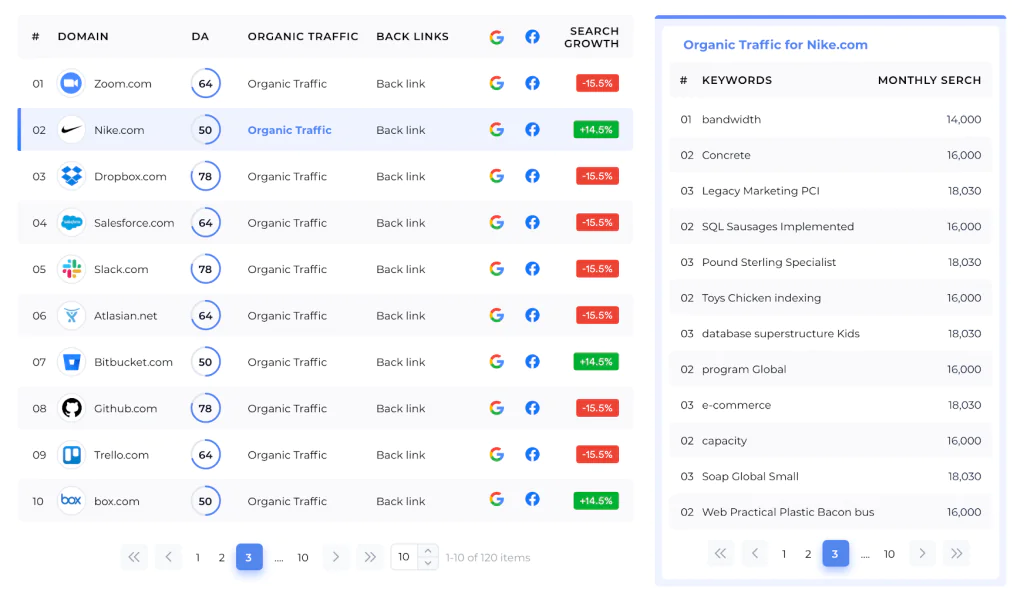Click the Bitbucket logo icon
1024x610 pixels.
point(71,362)
